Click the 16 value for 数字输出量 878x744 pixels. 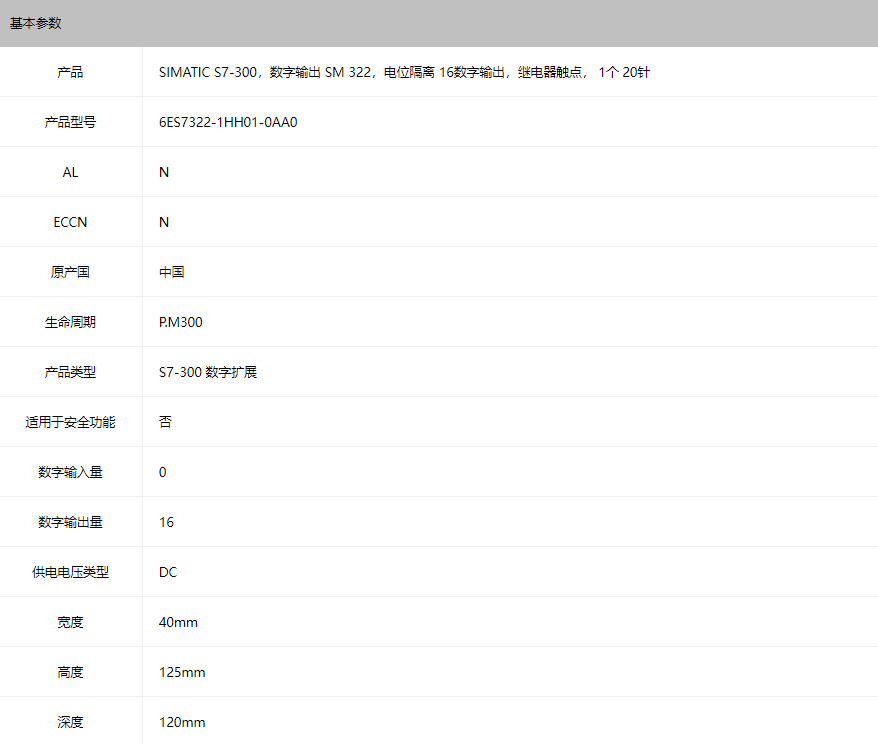166,522
